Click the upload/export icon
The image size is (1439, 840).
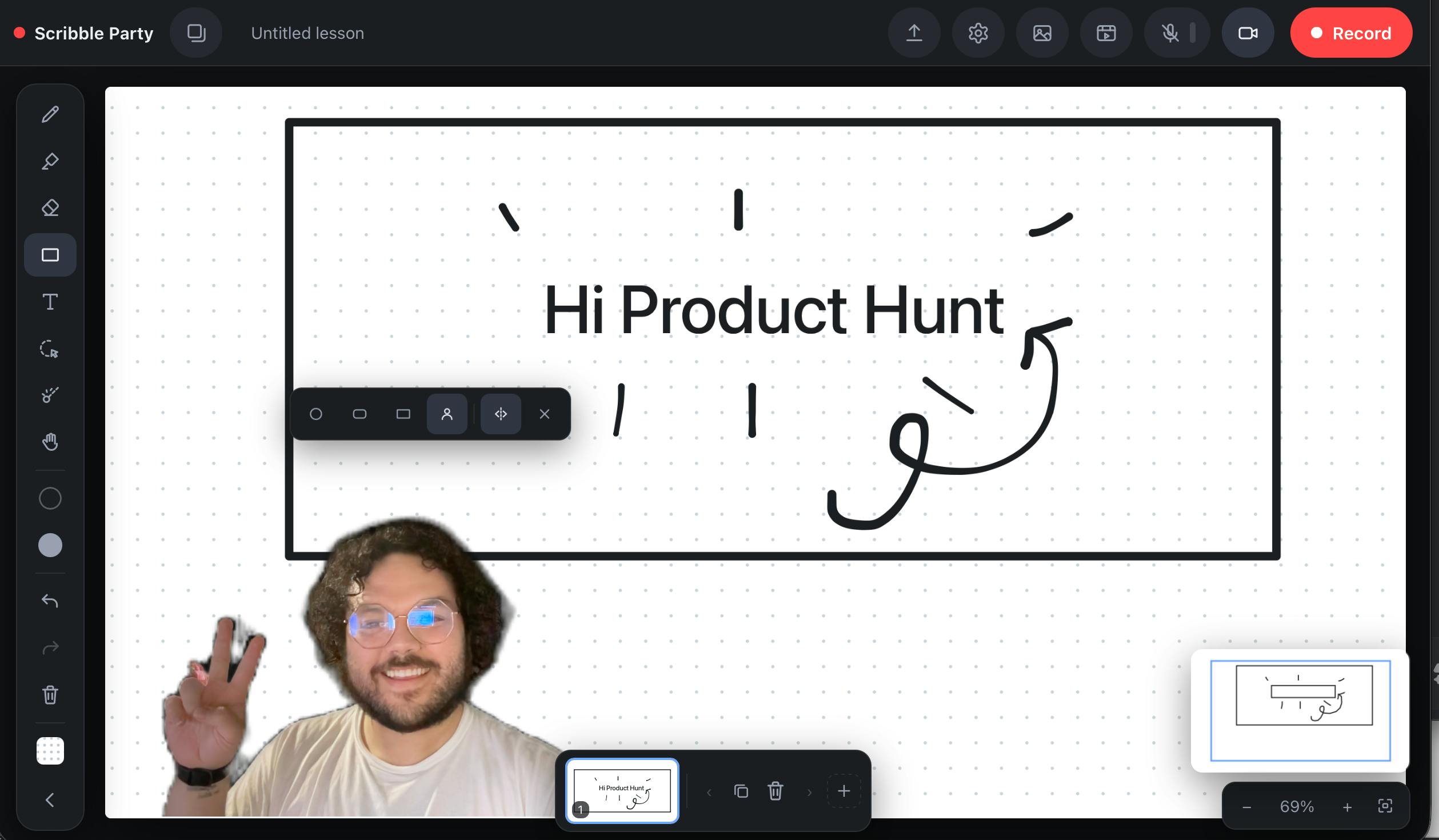click(x=914, y=33)
